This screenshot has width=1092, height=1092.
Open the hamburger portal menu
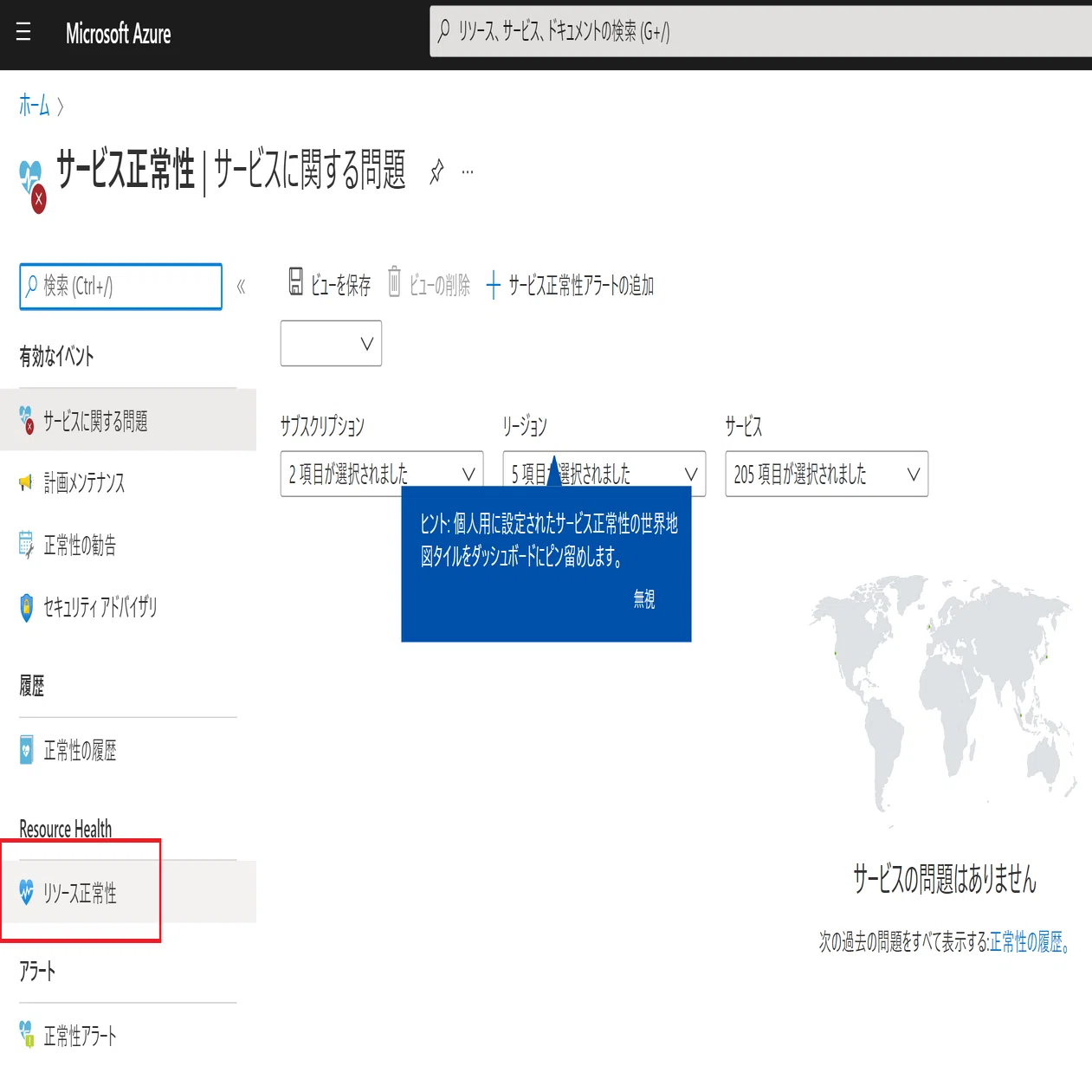(23, 33)
